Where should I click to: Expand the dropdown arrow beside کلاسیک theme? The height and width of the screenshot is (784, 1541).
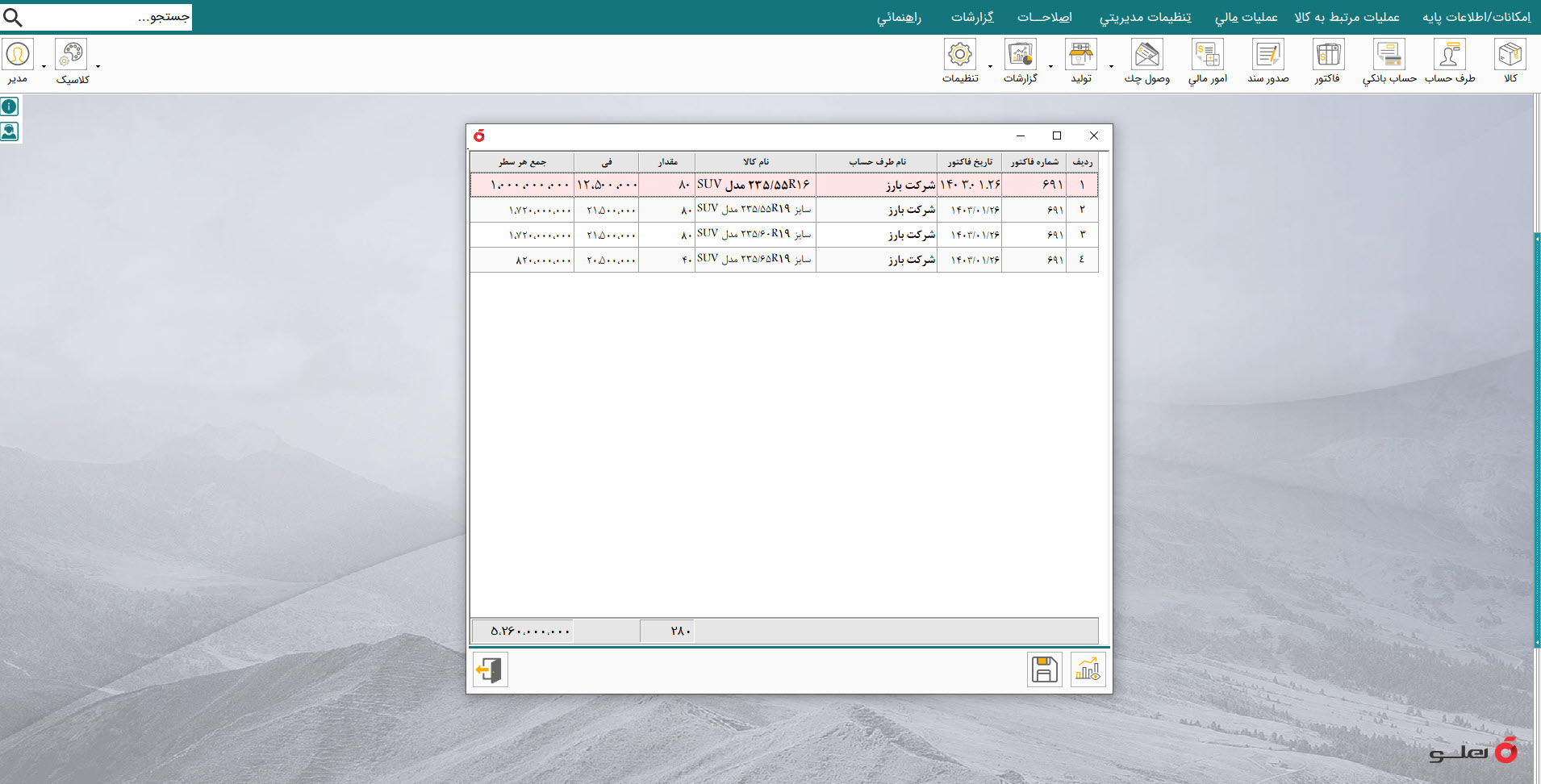pos(98,66)
